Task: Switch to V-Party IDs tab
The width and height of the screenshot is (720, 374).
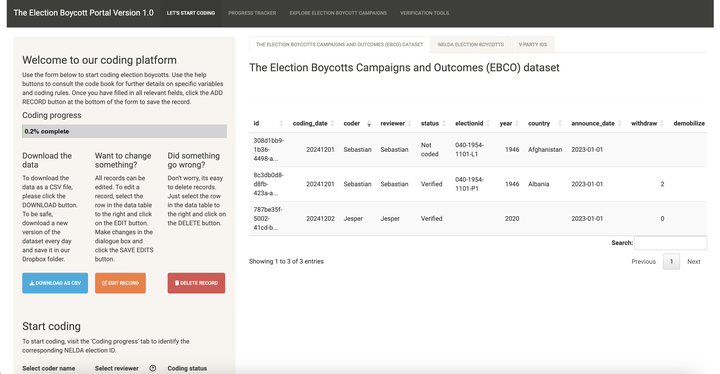Action: click(533, 45)
